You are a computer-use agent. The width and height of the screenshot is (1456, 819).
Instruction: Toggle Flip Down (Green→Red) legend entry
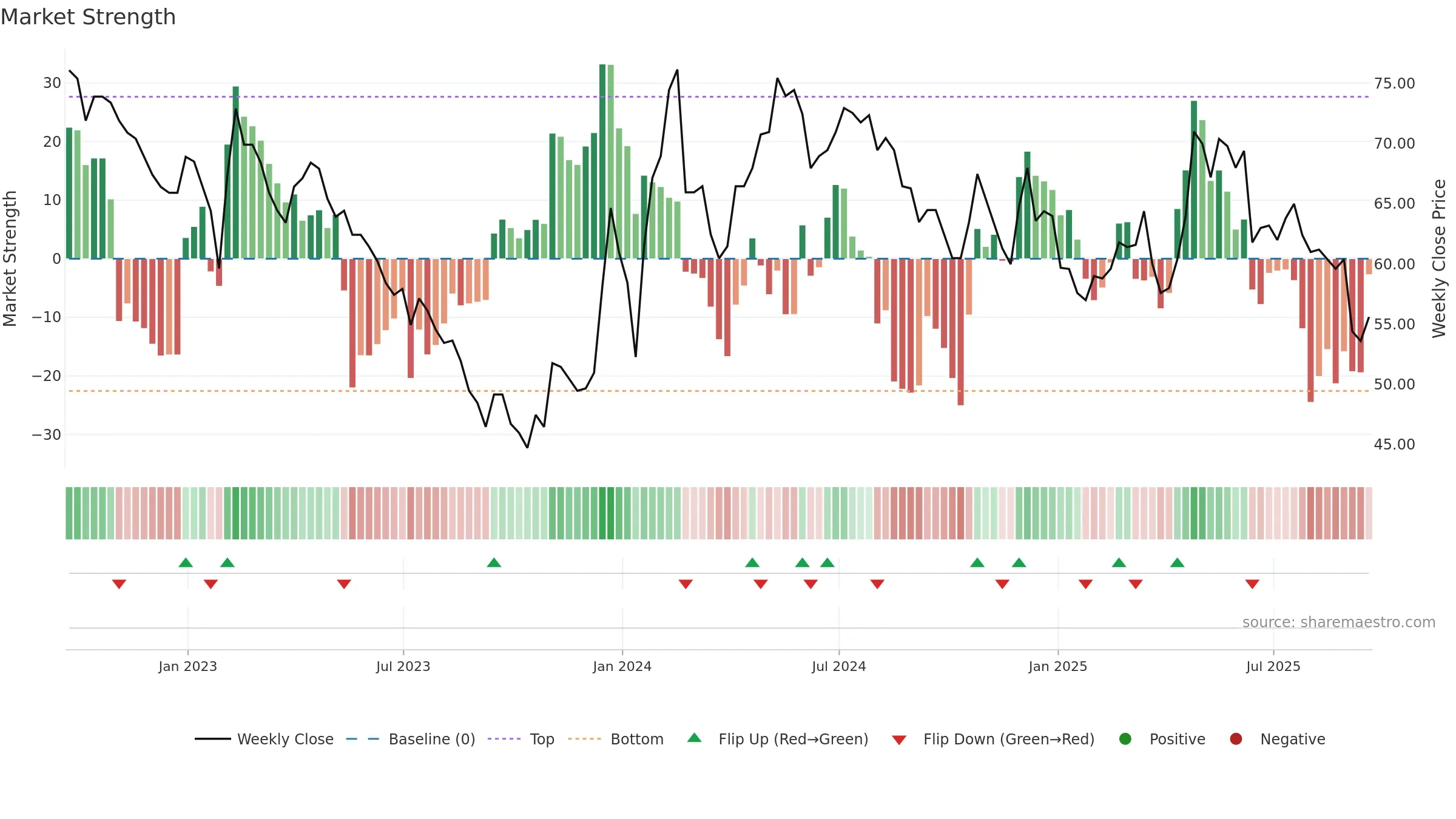point(993,739)
